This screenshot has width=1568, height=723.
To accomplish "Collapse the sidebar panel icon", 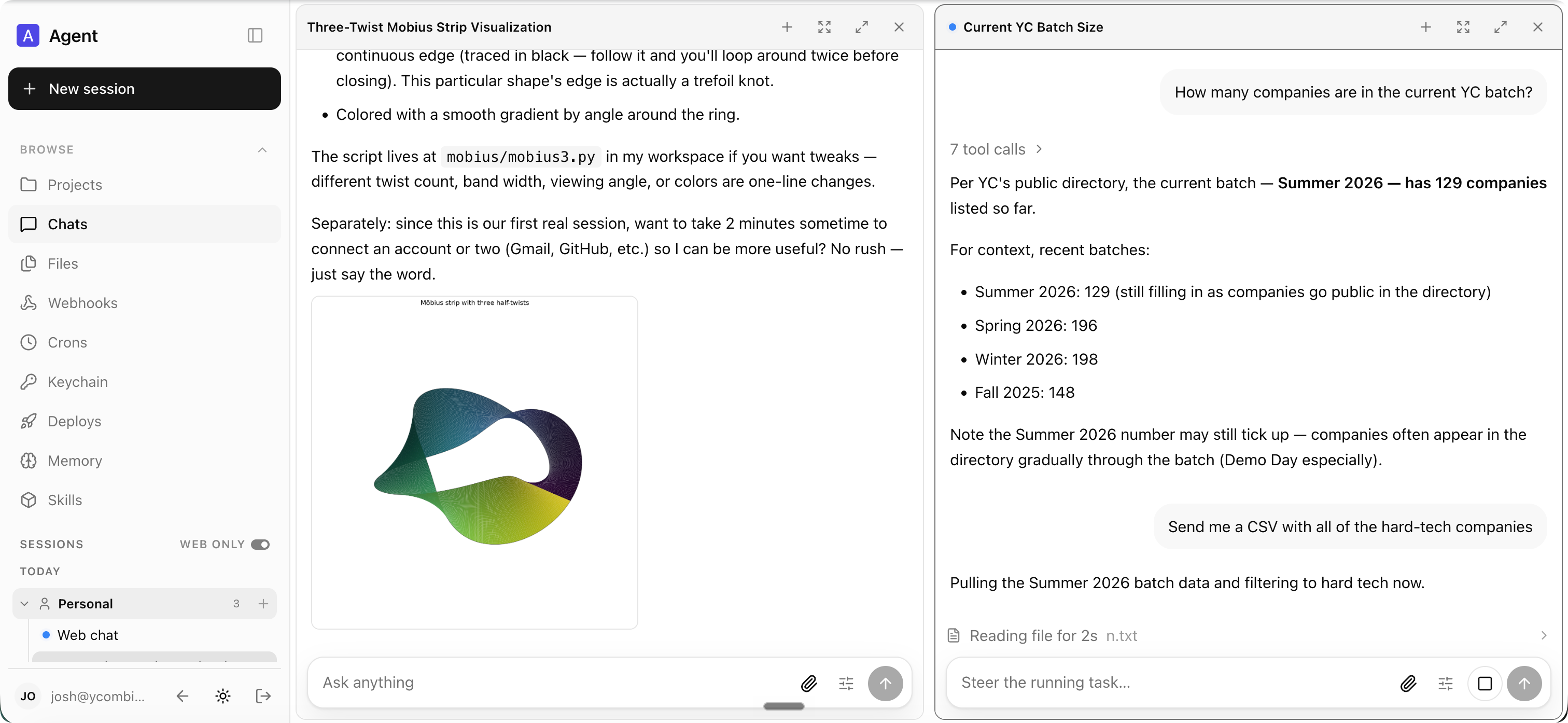I will click(255, 35).
